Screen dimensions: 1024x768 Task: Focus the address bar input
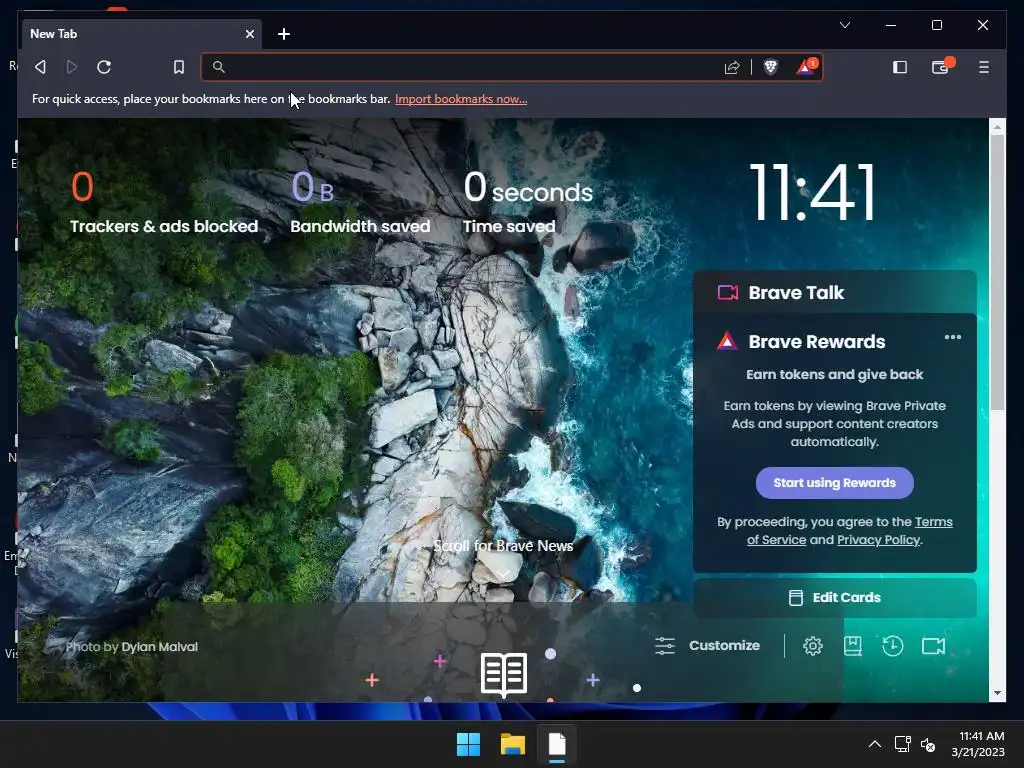(x=470, y=67)
